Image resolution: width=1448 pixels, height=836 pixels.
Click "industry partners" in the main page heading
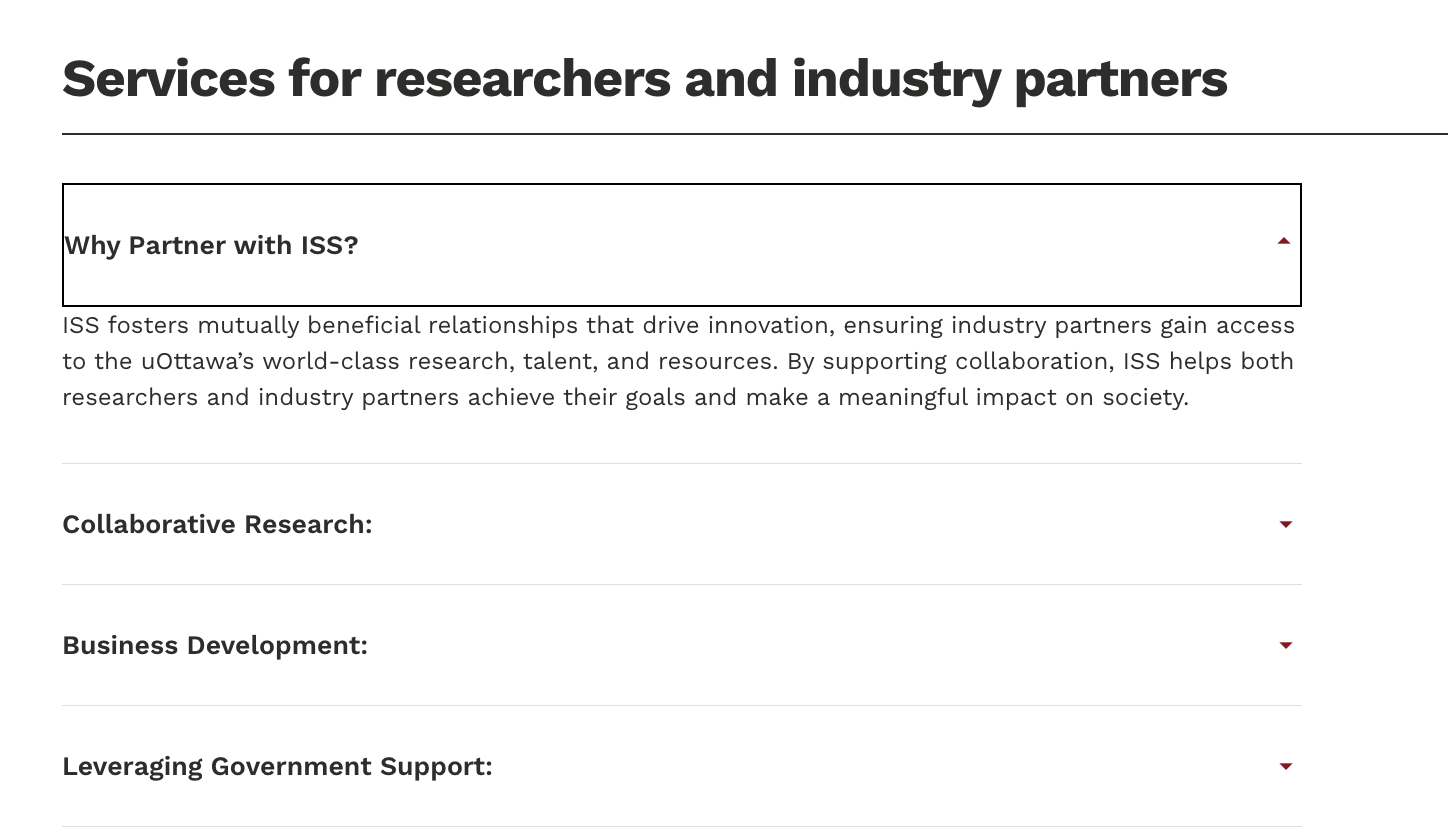point(1009,78)
